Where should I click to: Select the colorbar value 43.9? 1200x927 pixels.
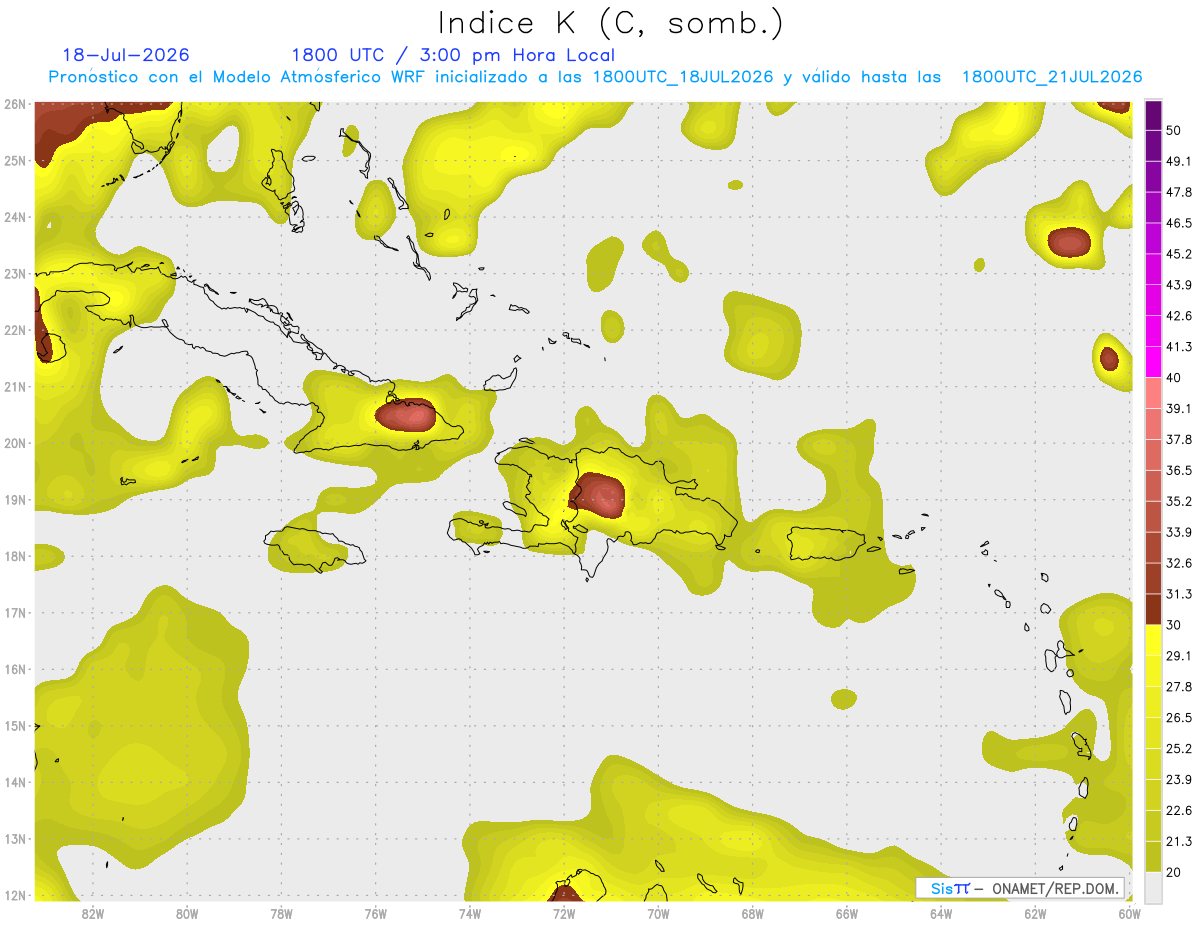pos(1179,285)
